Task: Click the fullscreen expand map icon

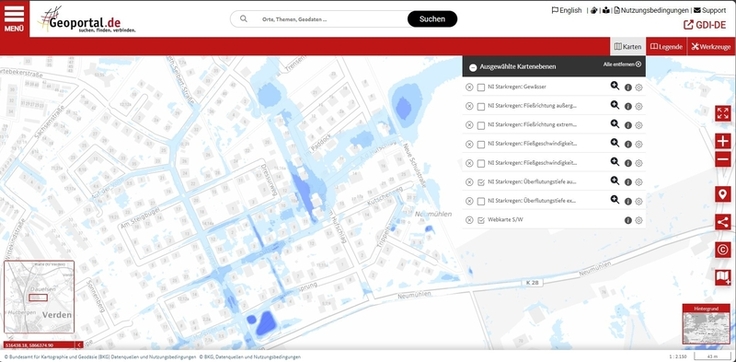Action: (x=723, y=113)
